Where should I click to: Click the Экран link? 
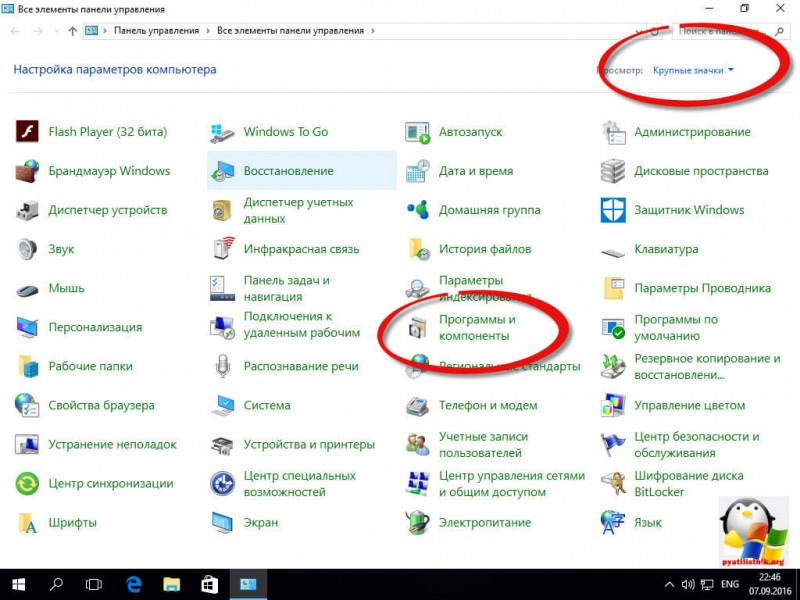tap(261, 523)
